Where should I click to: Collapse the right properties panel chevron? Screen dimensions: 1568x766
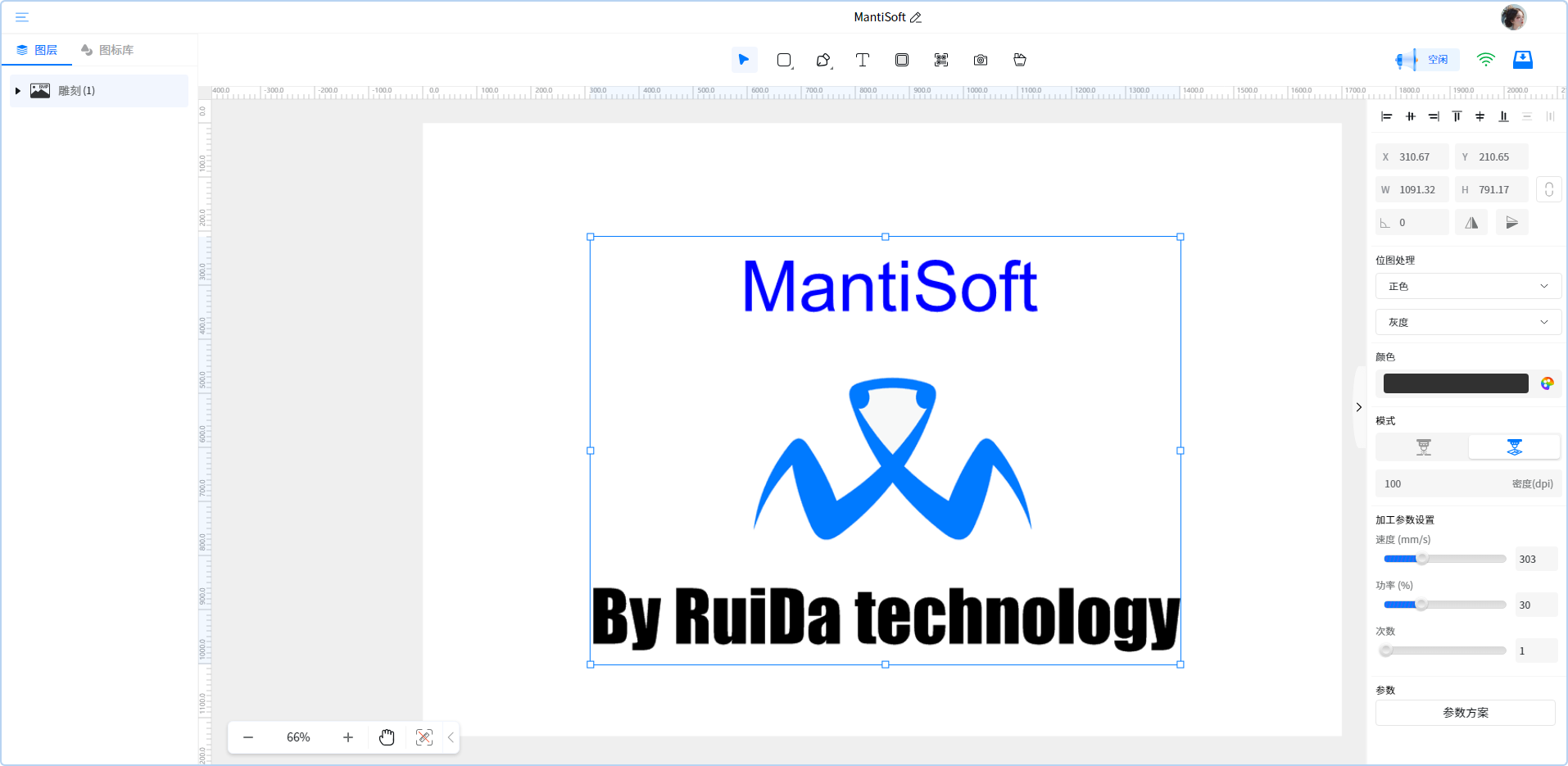coord(1359,407)
